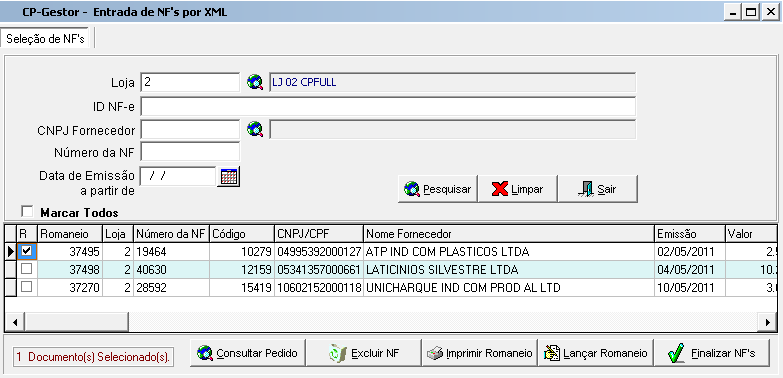Click the Loja column header in the grid
The width and height of the screenshot is (783, 378).
[118, 234]
